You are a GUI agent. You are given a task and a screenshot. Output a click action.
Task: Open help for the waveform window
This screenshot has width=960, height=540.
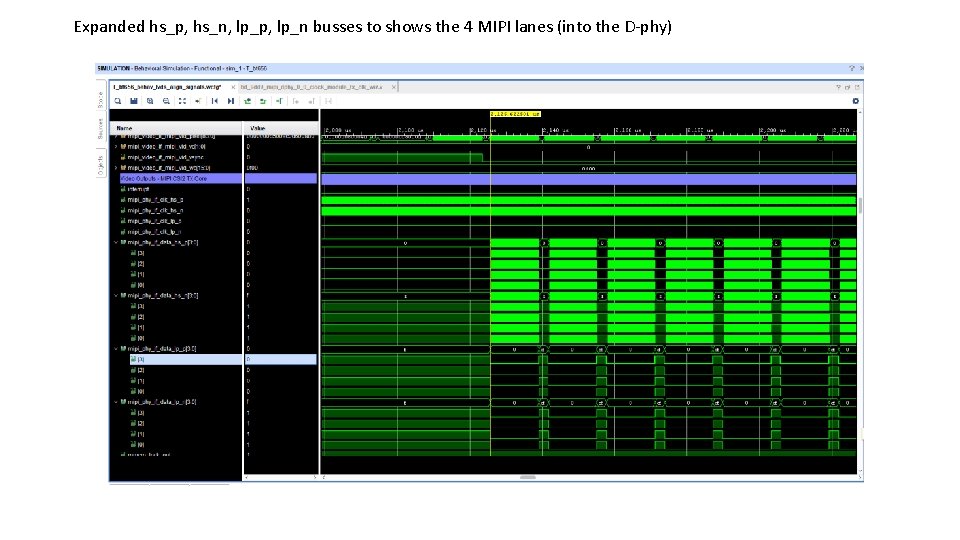click(x=838, y=88)
